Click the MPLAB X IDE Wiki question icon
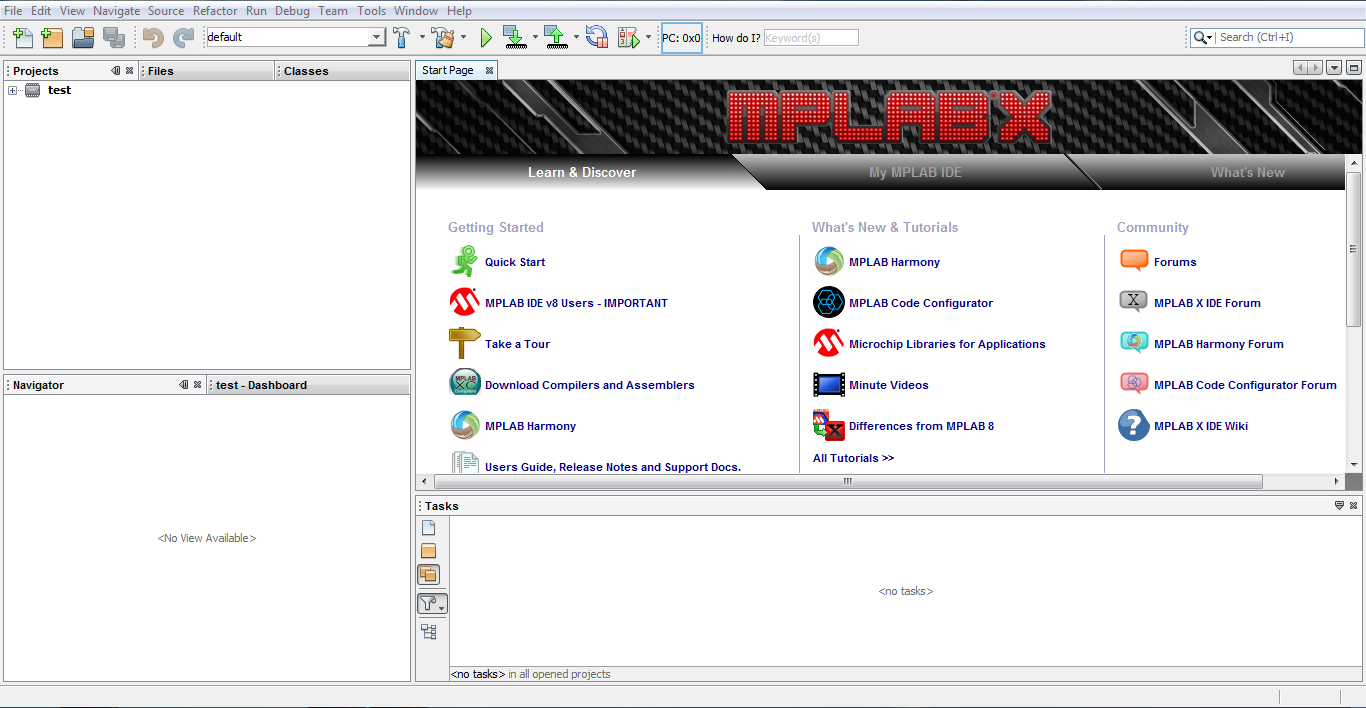This screenshot has height=708, width=1366. click(1134, 426)
